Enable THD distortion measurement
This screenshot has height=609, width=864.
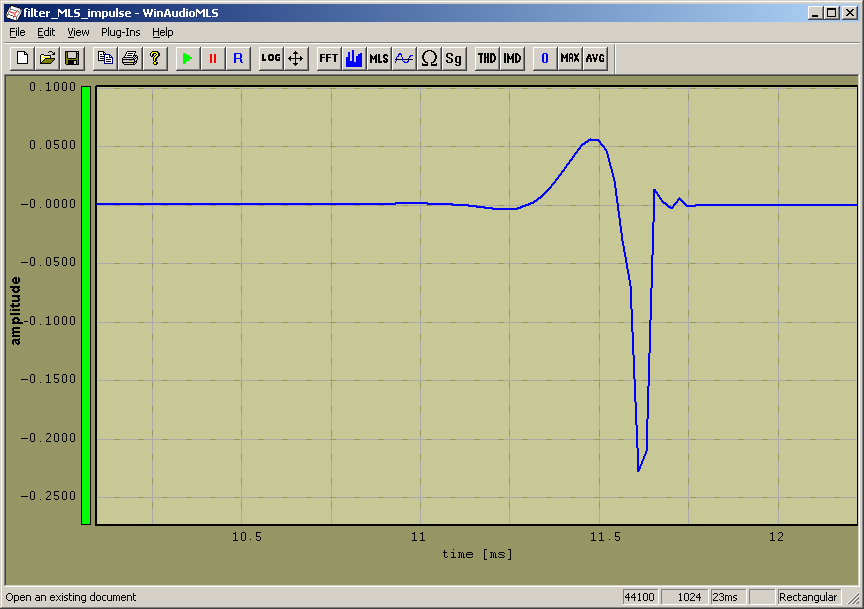click(x=487, y=58)
